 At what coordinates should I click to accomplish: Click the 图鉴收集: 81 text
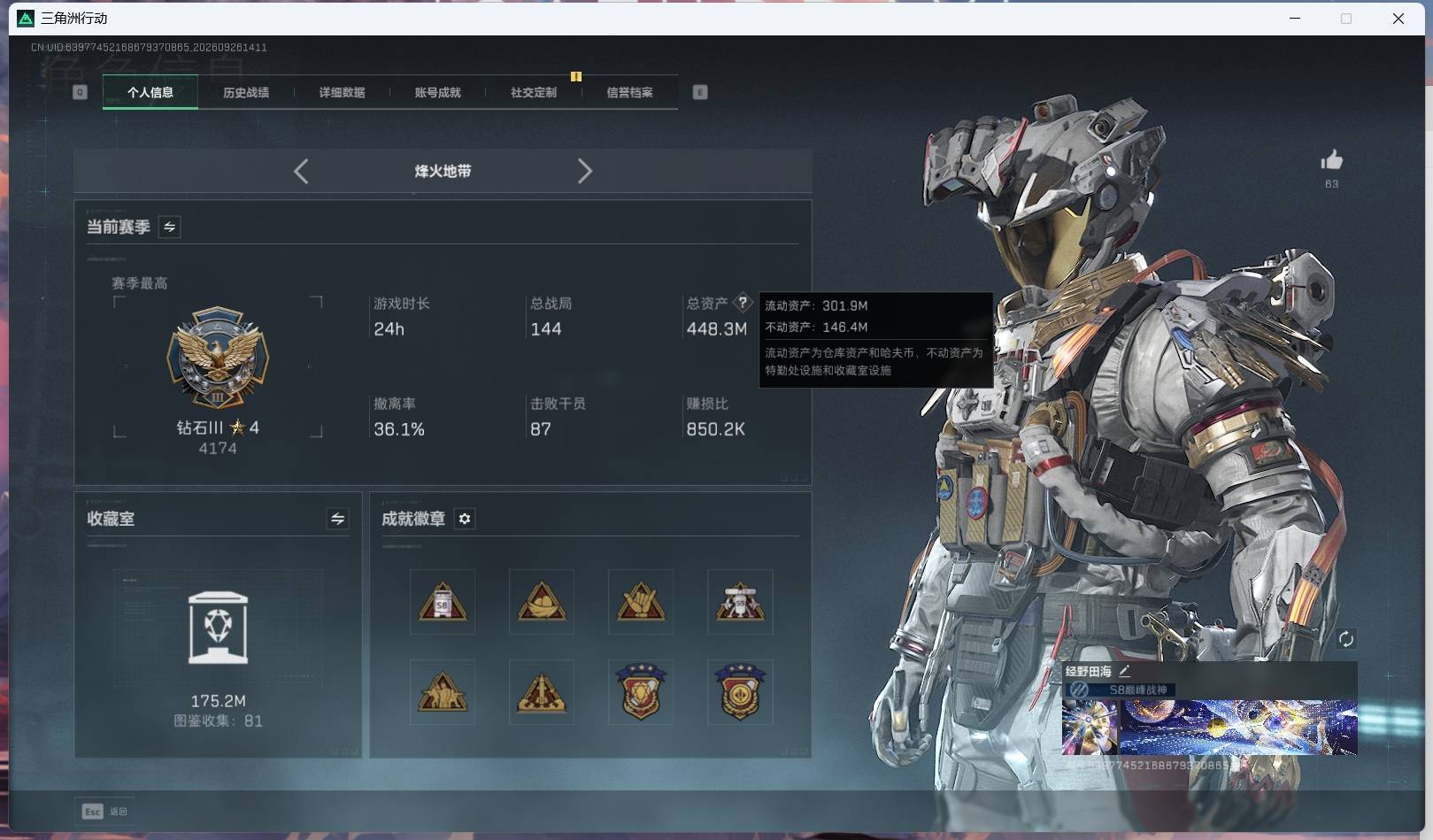coord(218,721)
